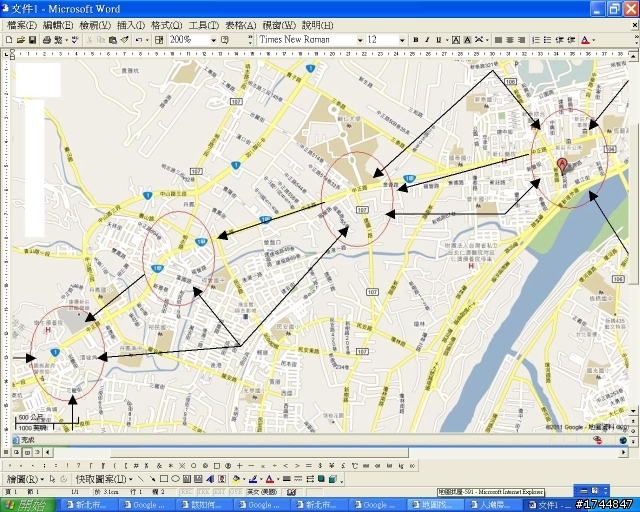Toggle Character Border formatting
This screenshot has width=640, height=512.
pos(456,40)
